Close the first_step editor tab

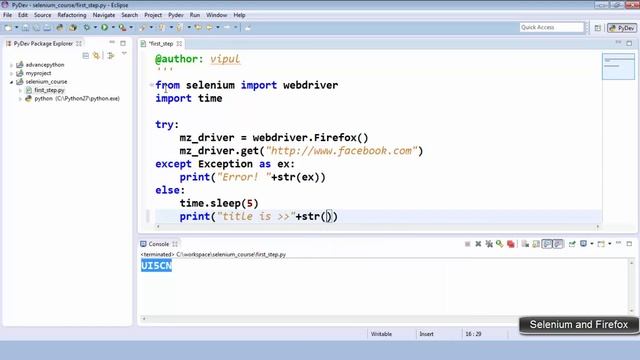tap(179, 43)
